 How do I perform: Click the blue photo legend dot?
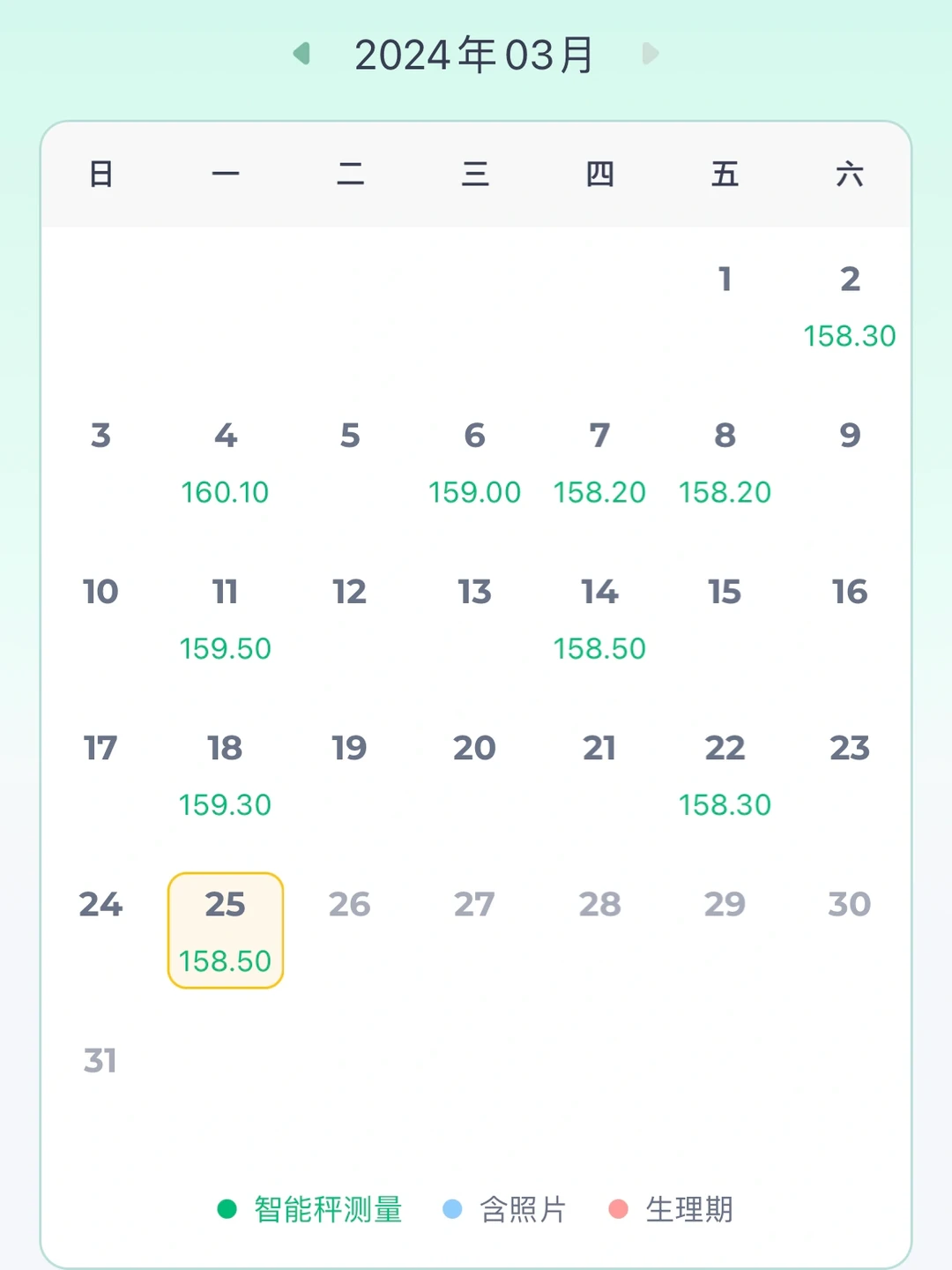452,1209
